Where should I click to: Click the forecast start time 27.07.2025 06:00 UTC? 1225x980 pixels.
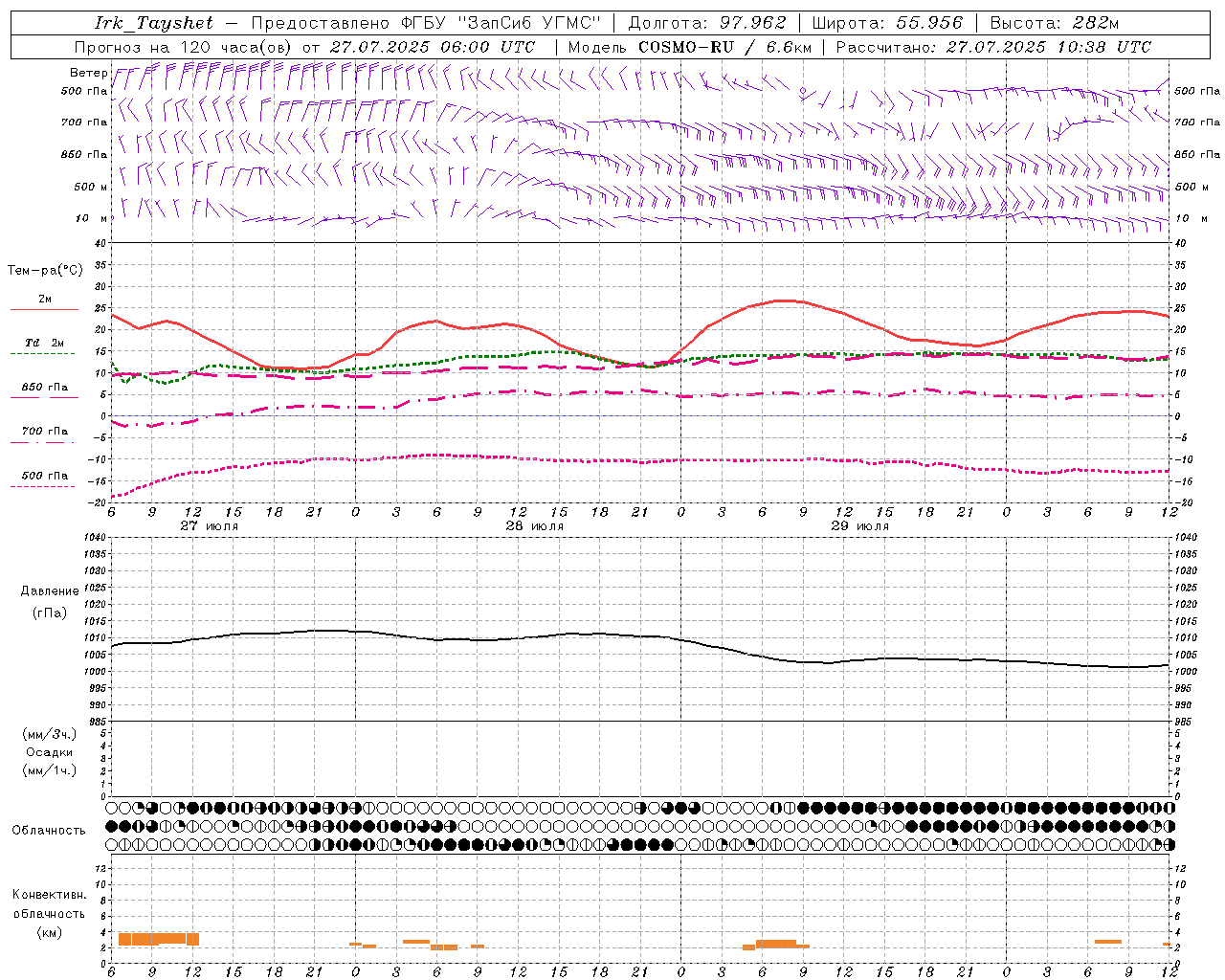point(433,47)
